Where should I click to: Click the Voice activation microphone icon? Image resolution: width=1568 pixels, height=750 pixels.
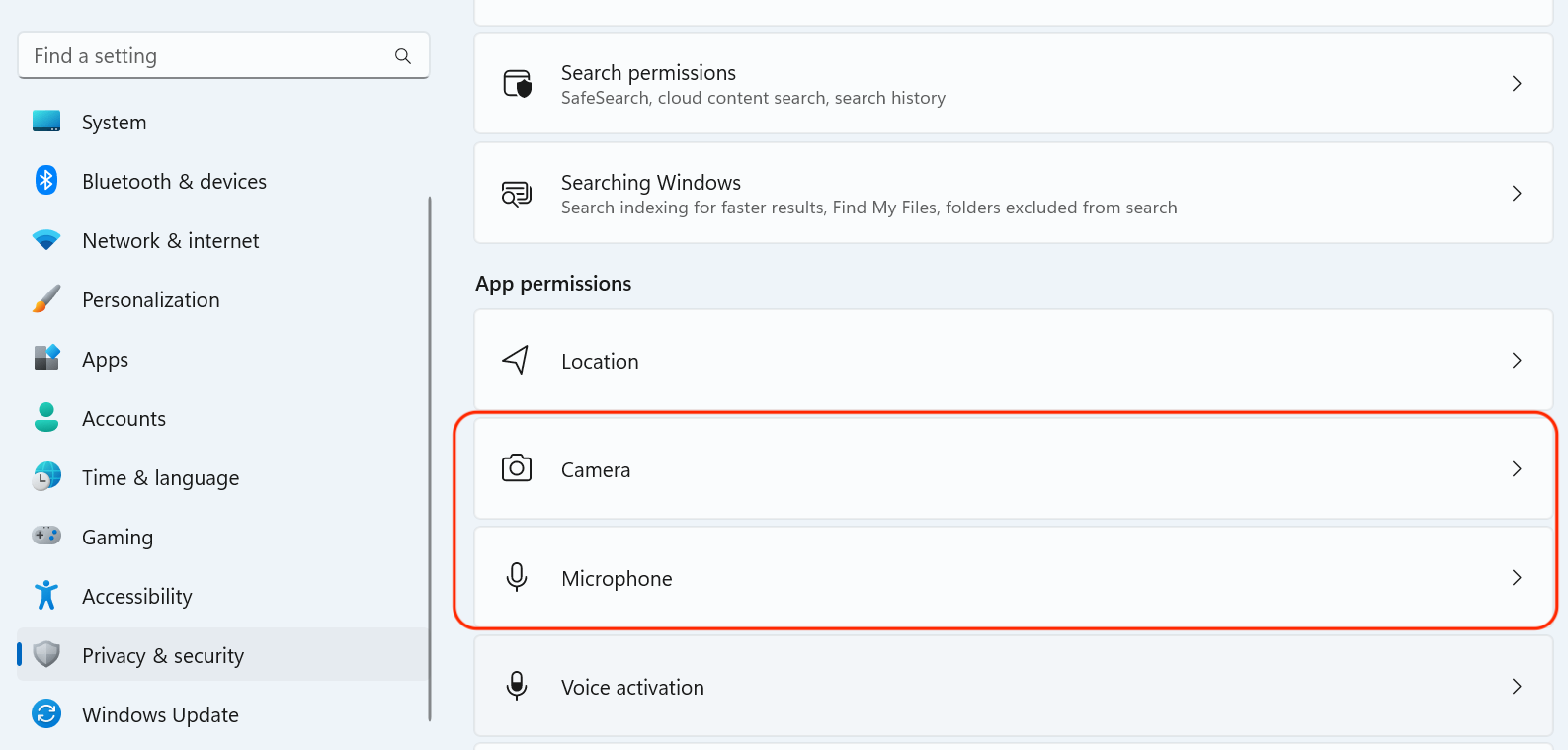click(x=517, y=686)
